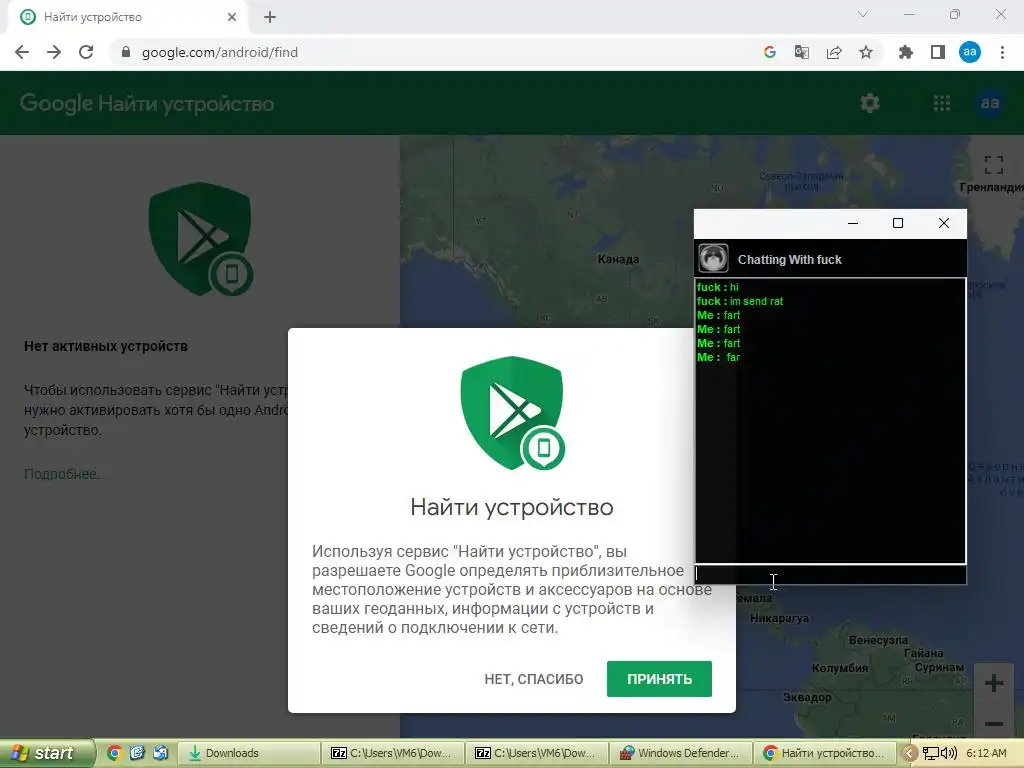This screenshot has height=768, width=1024.
Task: Minimize the chat window
Action: click(852, 223)
